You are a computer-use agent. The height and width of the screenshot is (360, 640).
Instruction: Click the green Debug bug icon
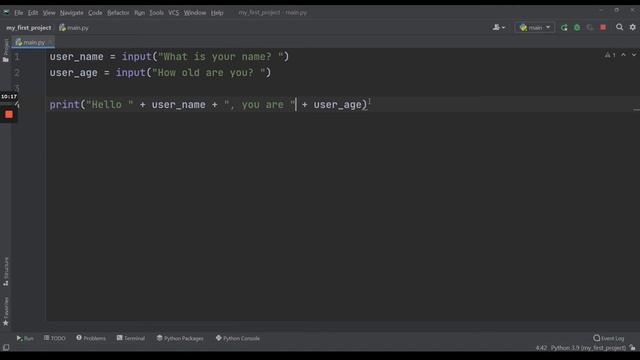(577, 27)
